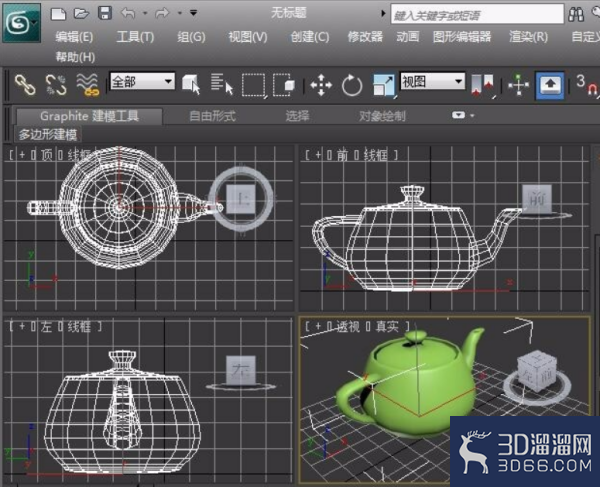The image size is (600, 487).
Task: Open the quick access toolbar customize arrow
Action: tap(194, 13)
